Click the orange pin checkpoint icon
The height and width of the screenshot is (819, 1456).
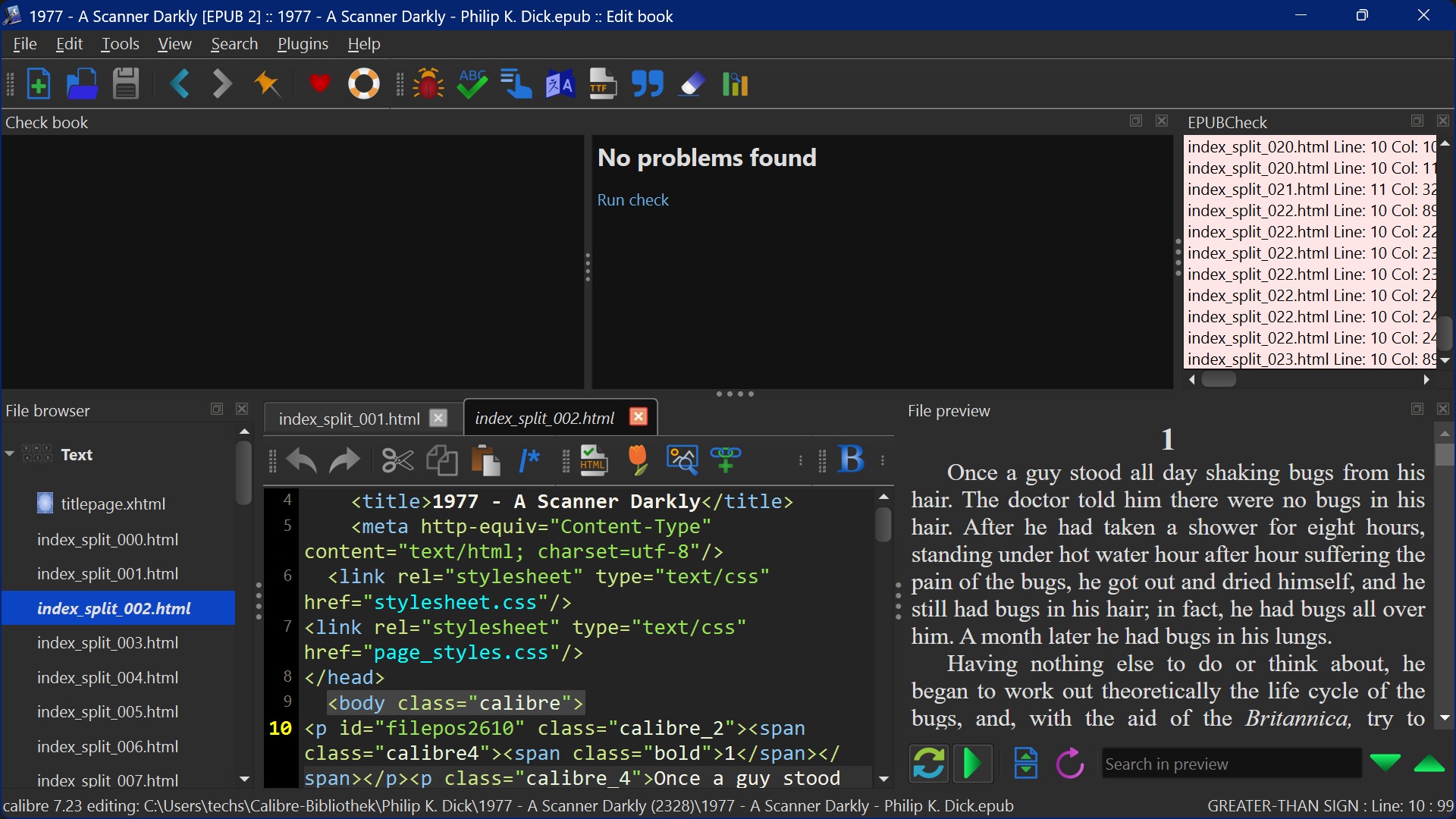267,84
